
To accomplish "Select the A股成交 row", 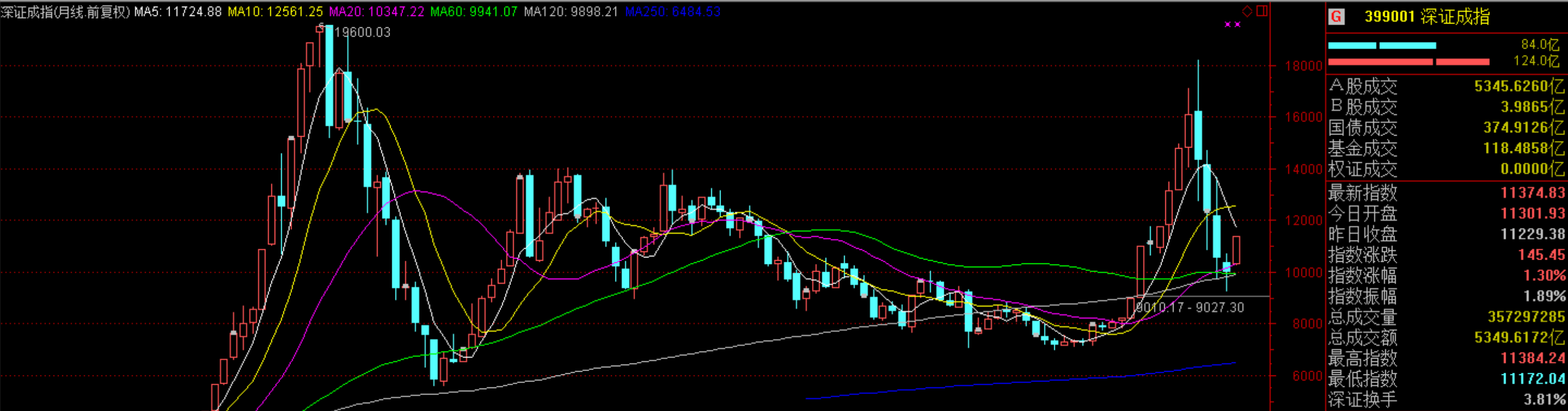I will point(1445,86).
